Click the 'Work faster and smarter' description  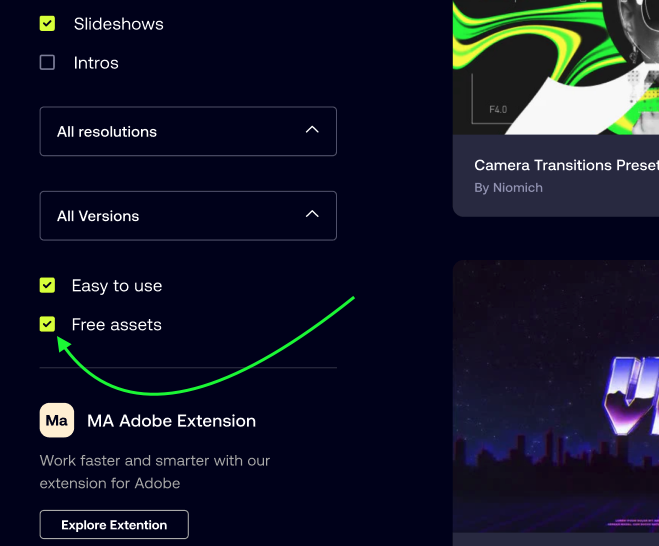(x=155, y=472)
